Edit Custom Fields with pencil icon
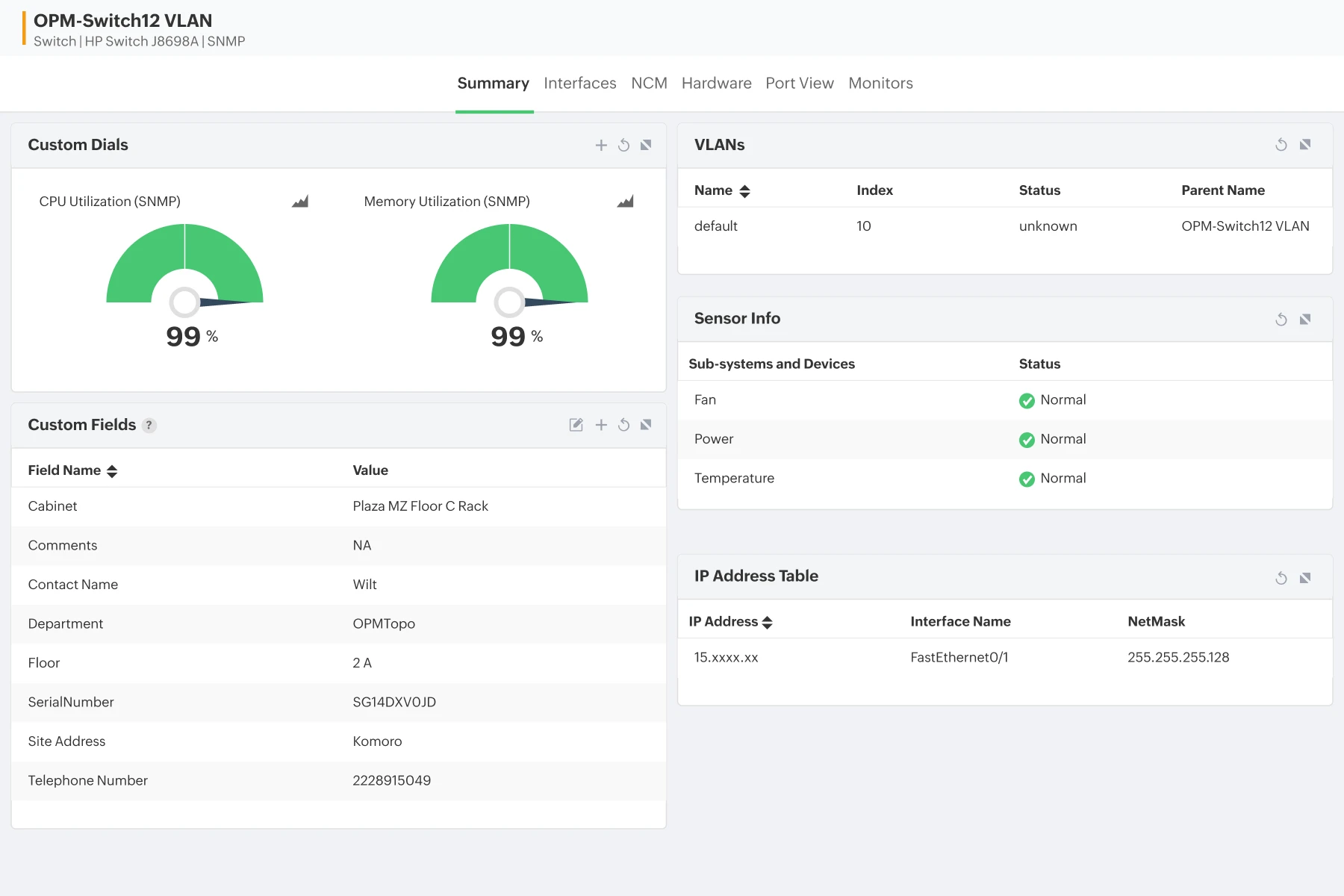 (576, 425)
